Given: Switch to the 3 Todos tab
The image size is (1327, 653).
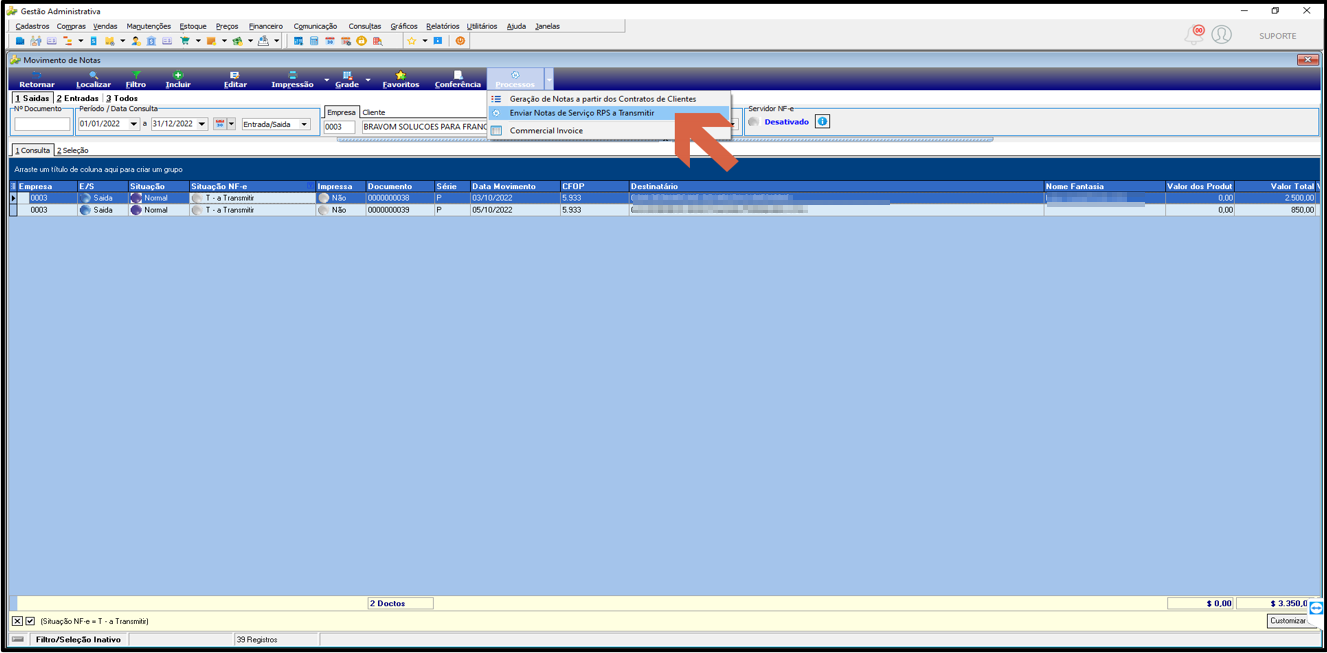Looking at the screenshot, I should coord(122,98).
